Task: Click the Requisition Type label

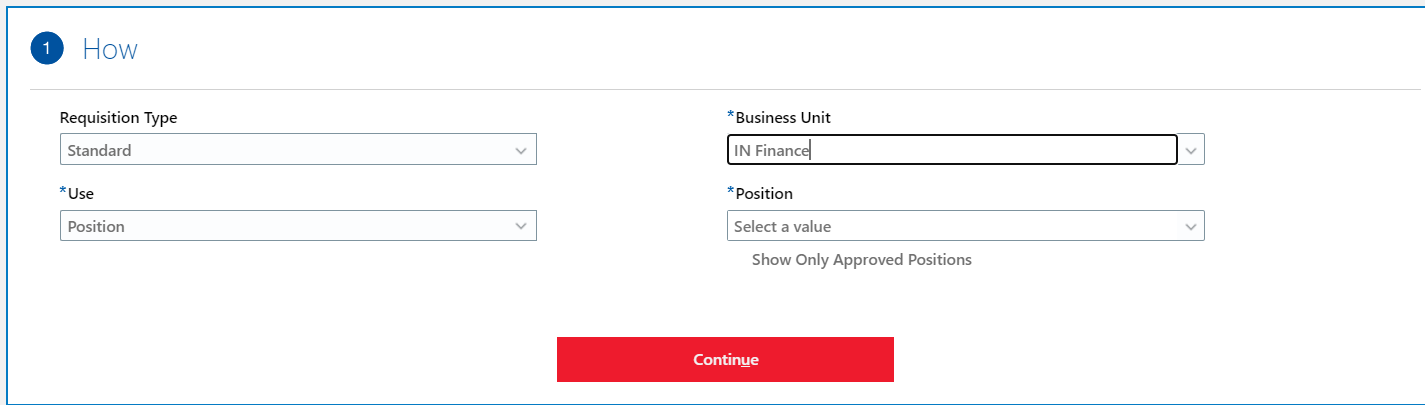Action: [x=119, y=118]
